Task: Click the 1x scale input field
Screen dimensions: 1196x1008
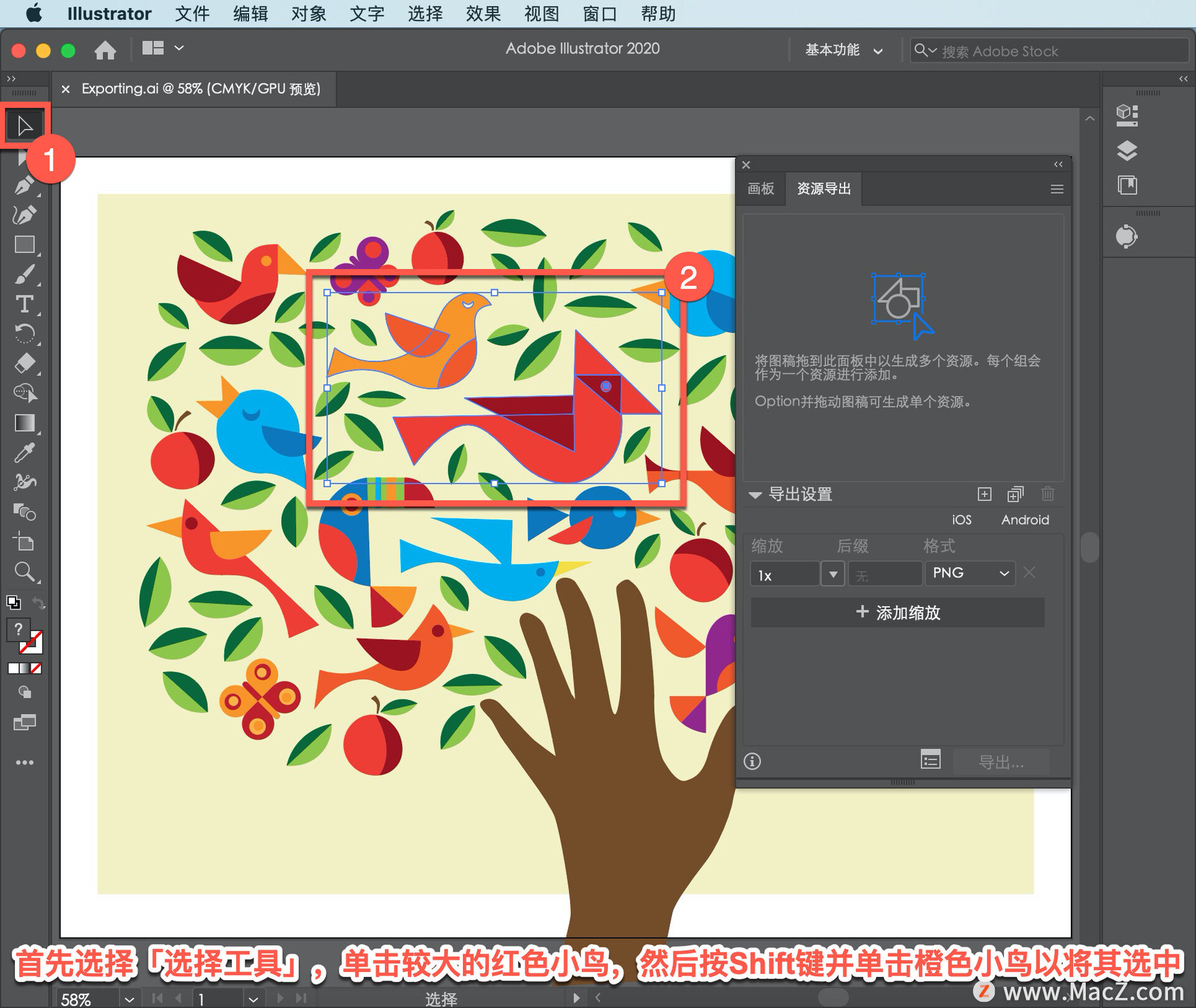Action: [785, 574]
